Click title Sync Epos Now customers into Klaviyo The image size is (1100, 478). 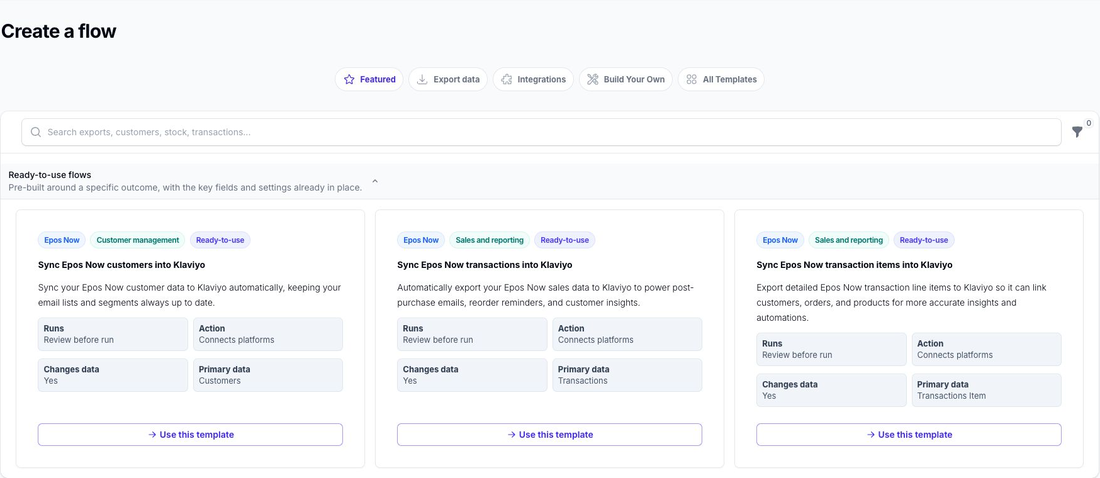tap(121, 265)
